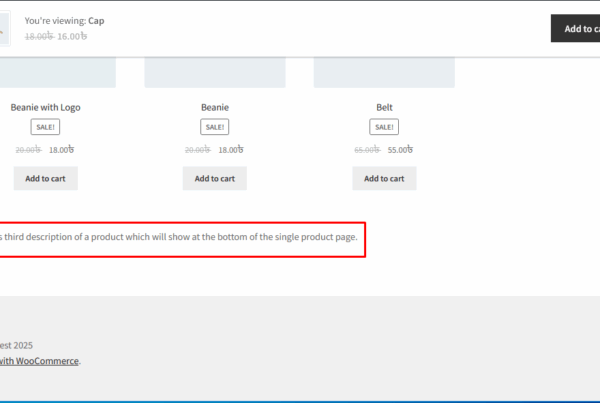
Task: Open the WooCommerce footer link
Action: (x=40, y=361)
